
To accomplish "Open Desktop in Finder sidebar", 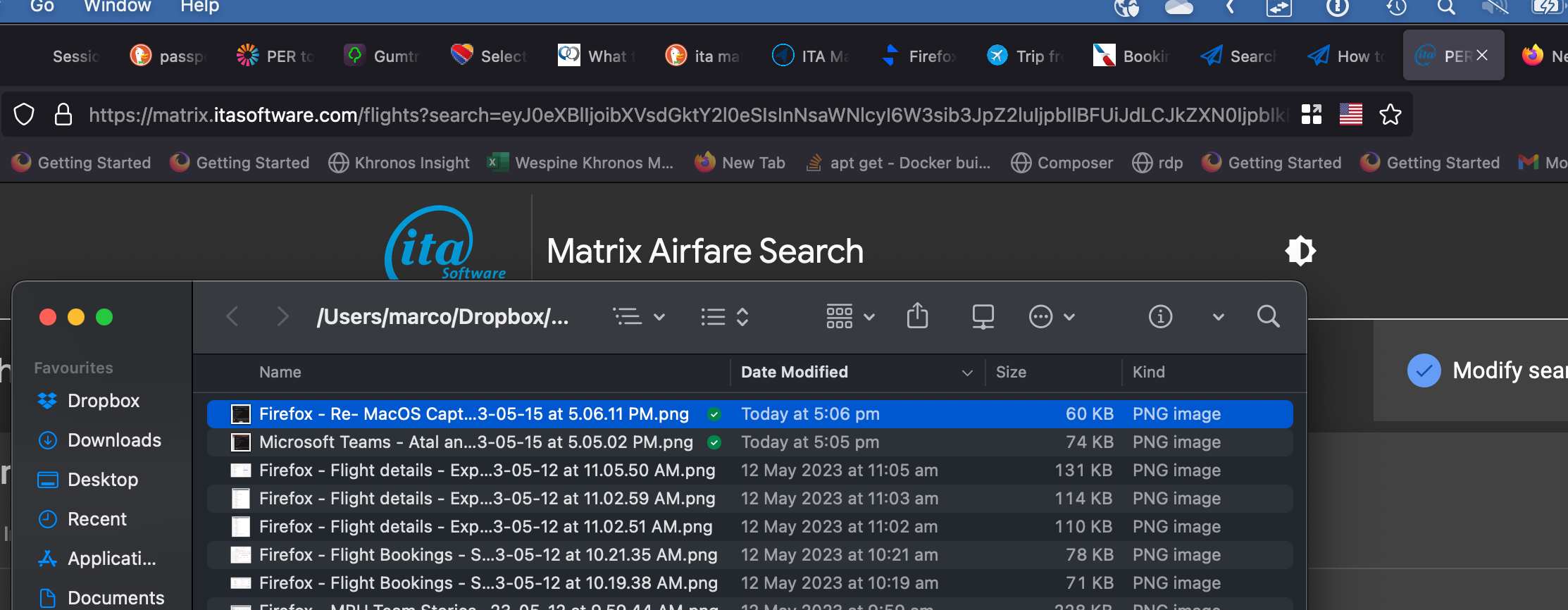I will [x=88, y=480].
